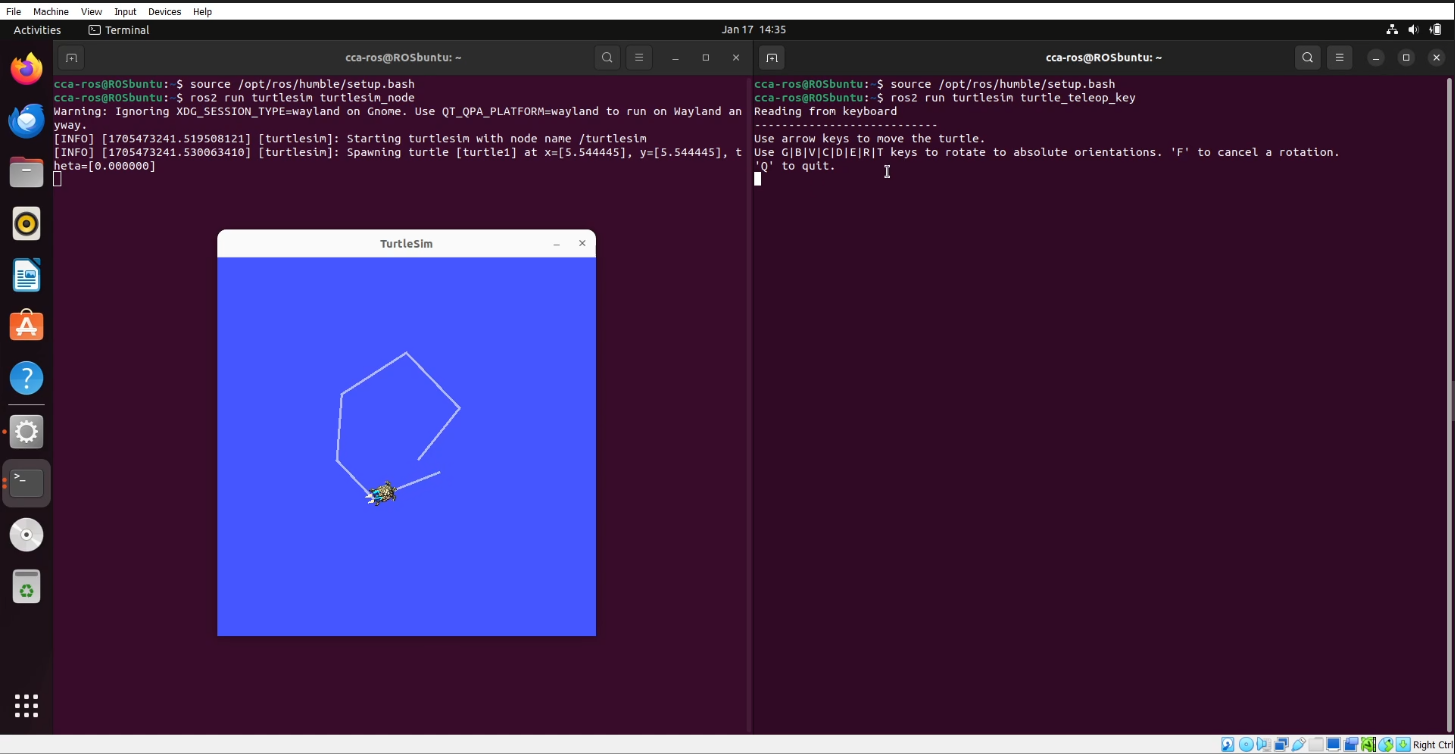Open new tab in left terminal
1455x754 pixels.
pos(71,58)
